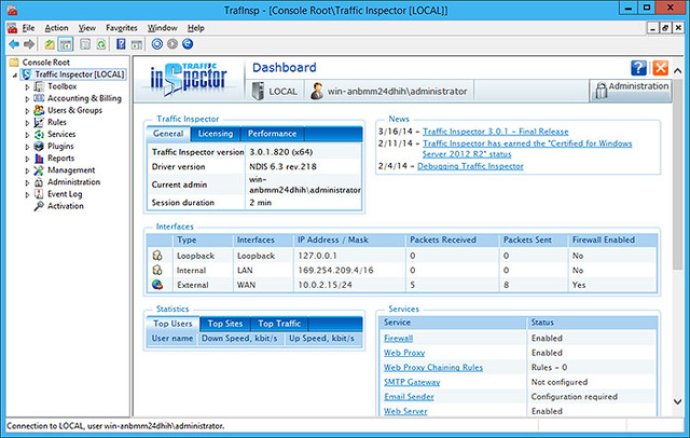Image resolution: width=690 pixels, height=438 pixels.
Task: Click the Loopback interface row icon
Action: click(157, 255)
